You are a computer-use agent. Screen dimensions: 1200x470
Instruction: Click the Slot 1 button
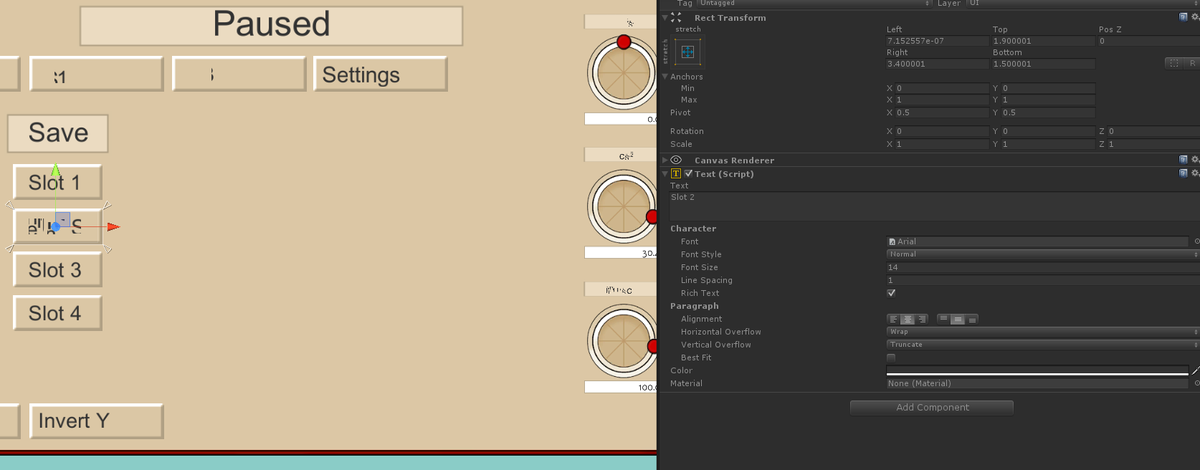tap(57, 183)
